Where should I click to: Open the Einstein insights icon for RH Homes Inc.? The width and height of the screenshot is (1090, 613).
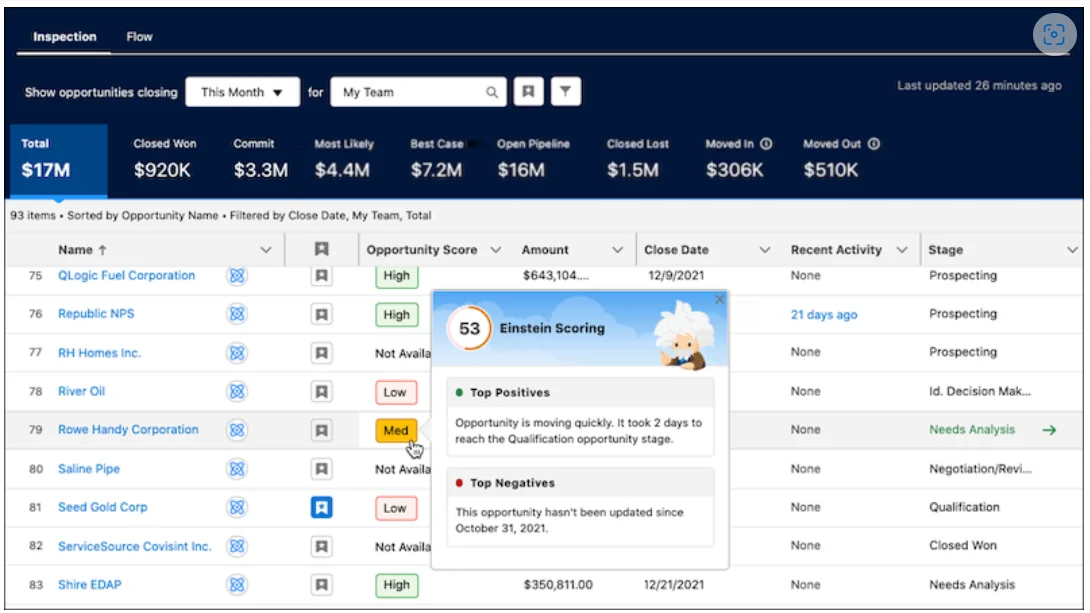pos(237,353)
